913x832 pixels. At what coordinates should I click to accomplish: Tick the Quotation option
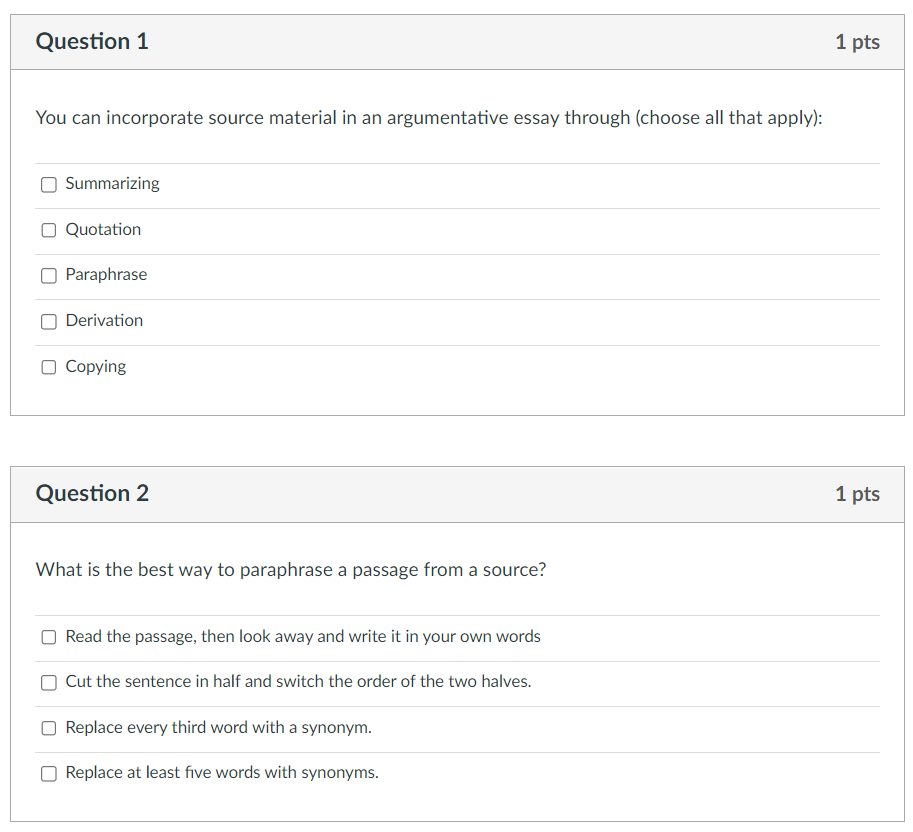49,230
